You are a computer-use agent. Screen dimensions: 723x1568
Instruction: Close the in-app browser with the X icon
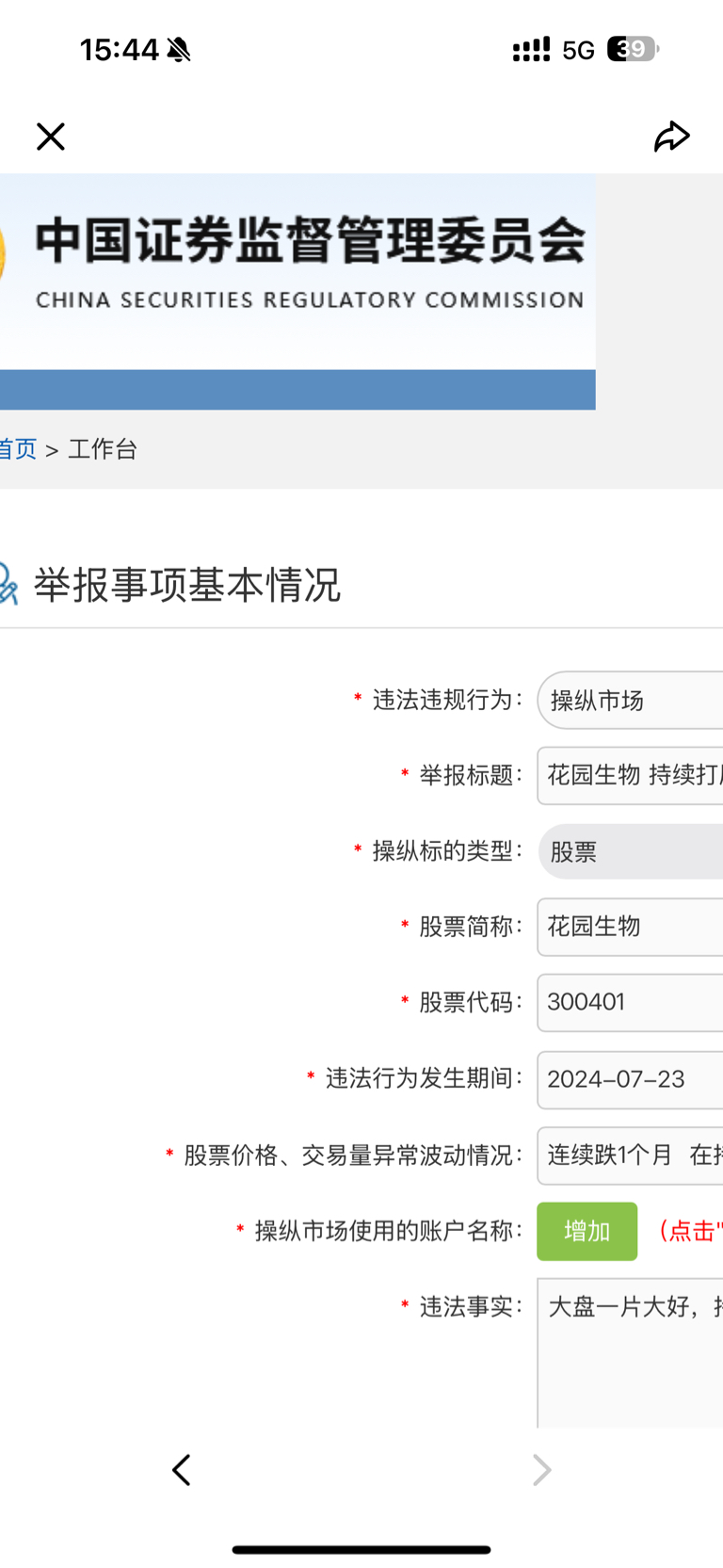click(x=51, y=137)
